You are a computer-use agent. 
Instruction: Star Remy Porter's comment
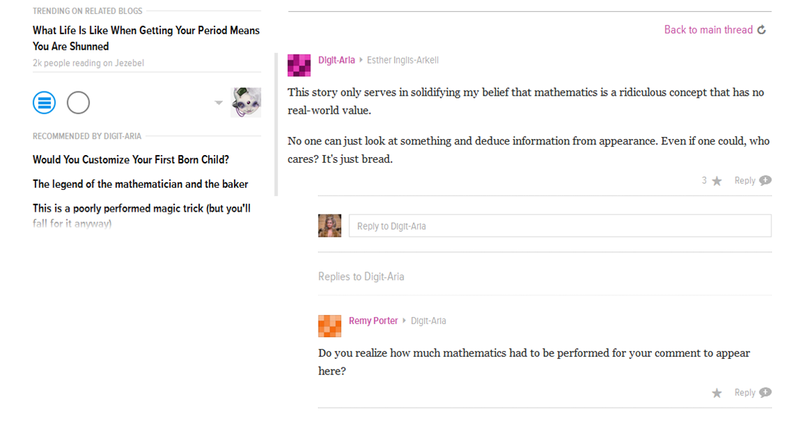pos(717,393)
